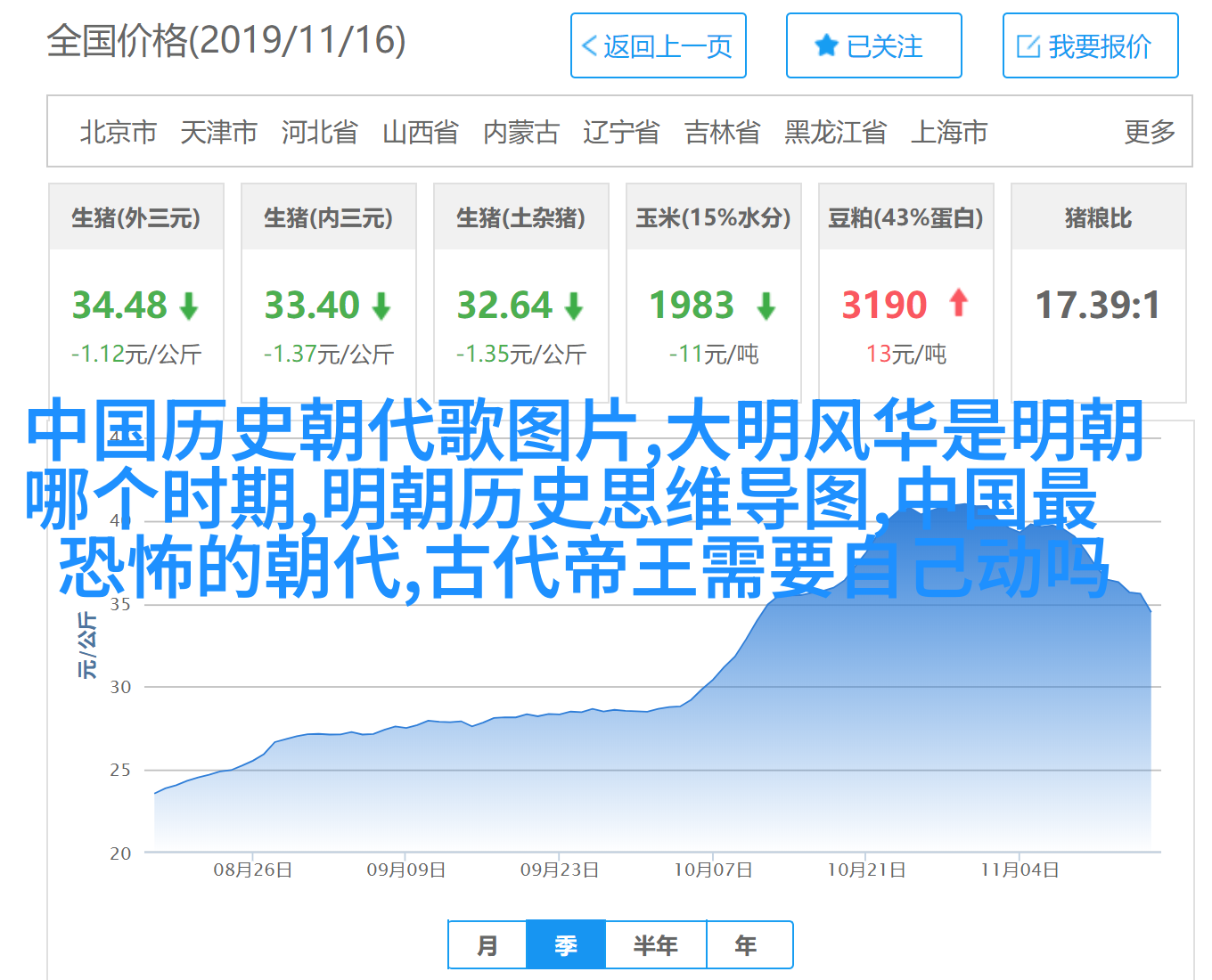Screen dimensions: 1212x980
Task: Click the 1983 corn price value
Action: (x=692, y=306)
